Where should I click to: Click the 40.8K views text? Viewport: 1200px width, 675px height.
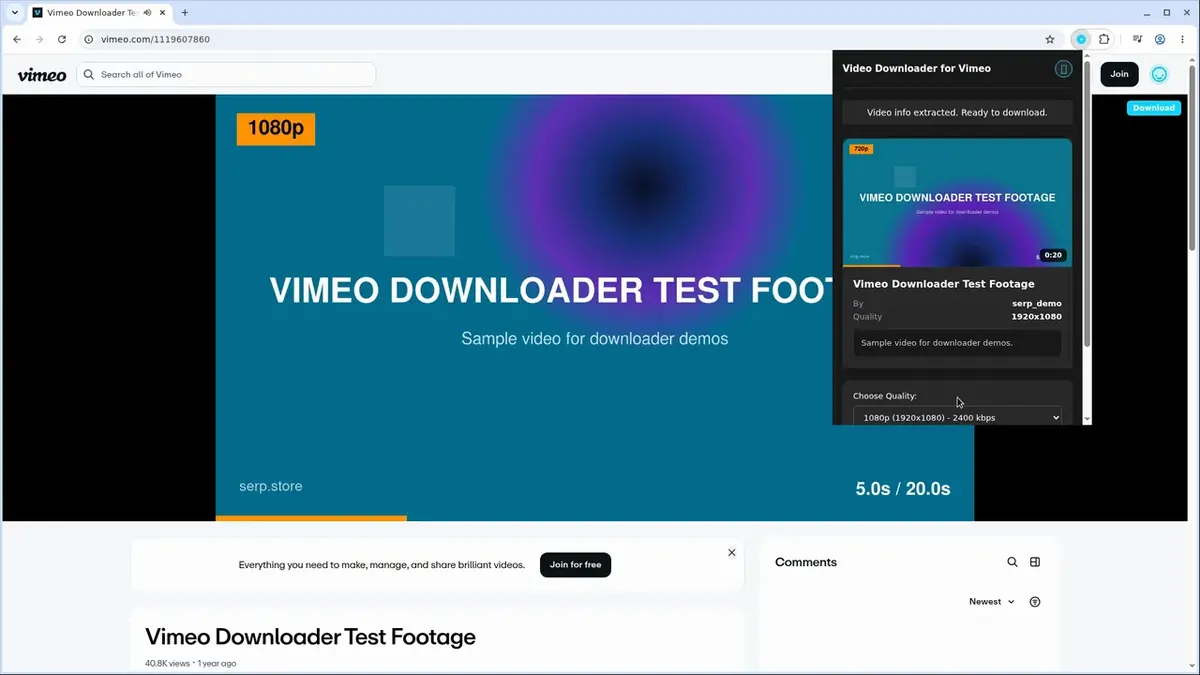coord(167,663)
